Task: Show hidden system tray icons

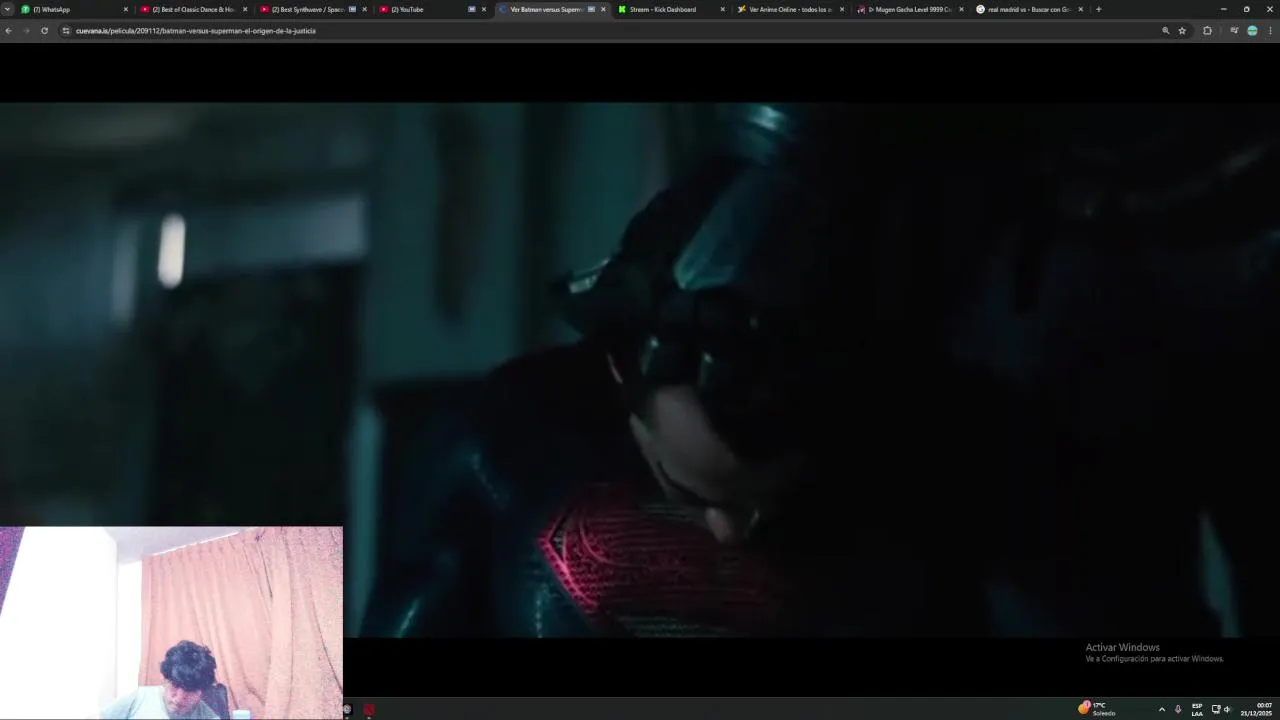Action: pyautogui.click(x=1161, y=709)
